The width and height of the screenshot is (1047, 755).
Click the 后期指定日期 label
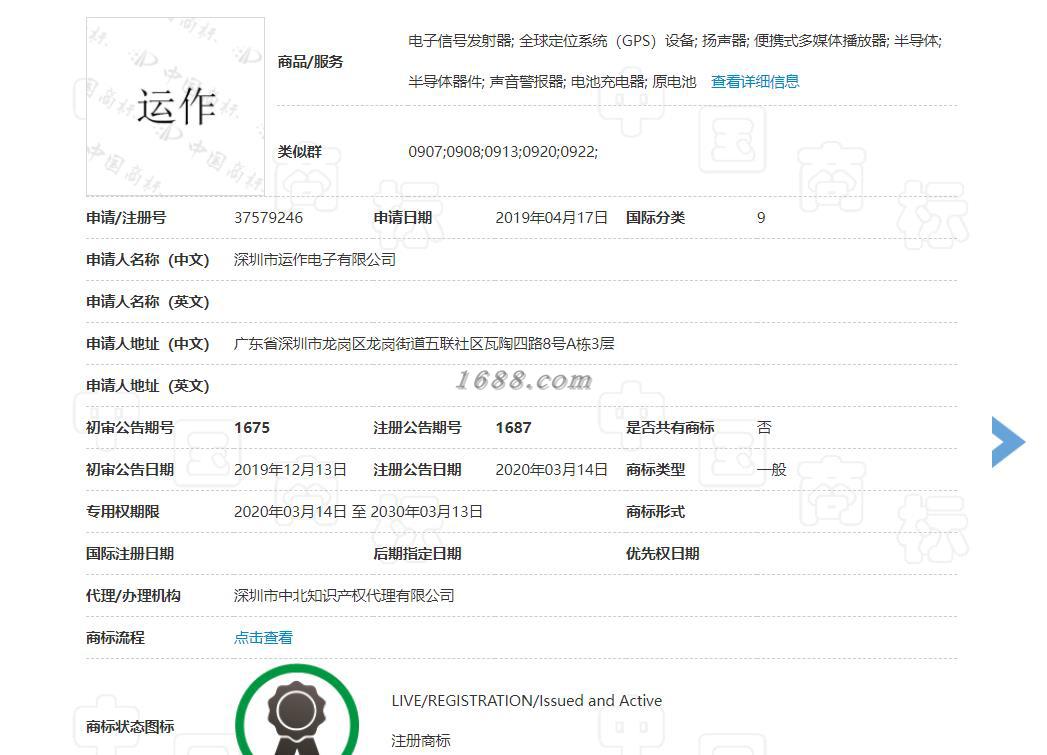click(417, 553)
